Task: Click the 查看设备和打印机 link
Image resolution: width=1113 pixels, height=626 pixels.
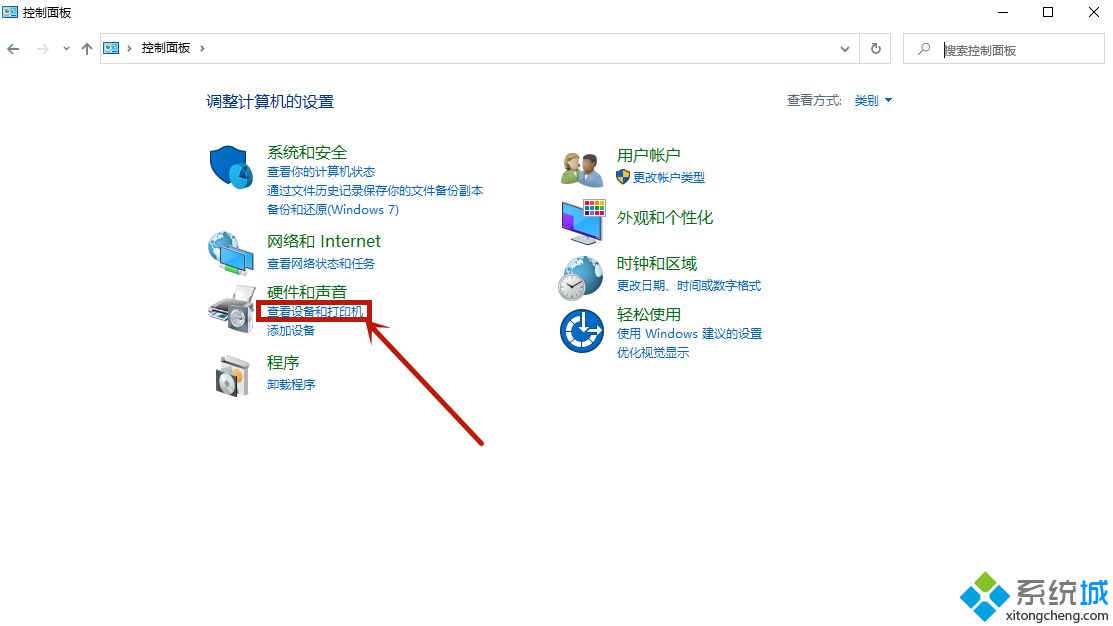Action: tap(315, 312)
